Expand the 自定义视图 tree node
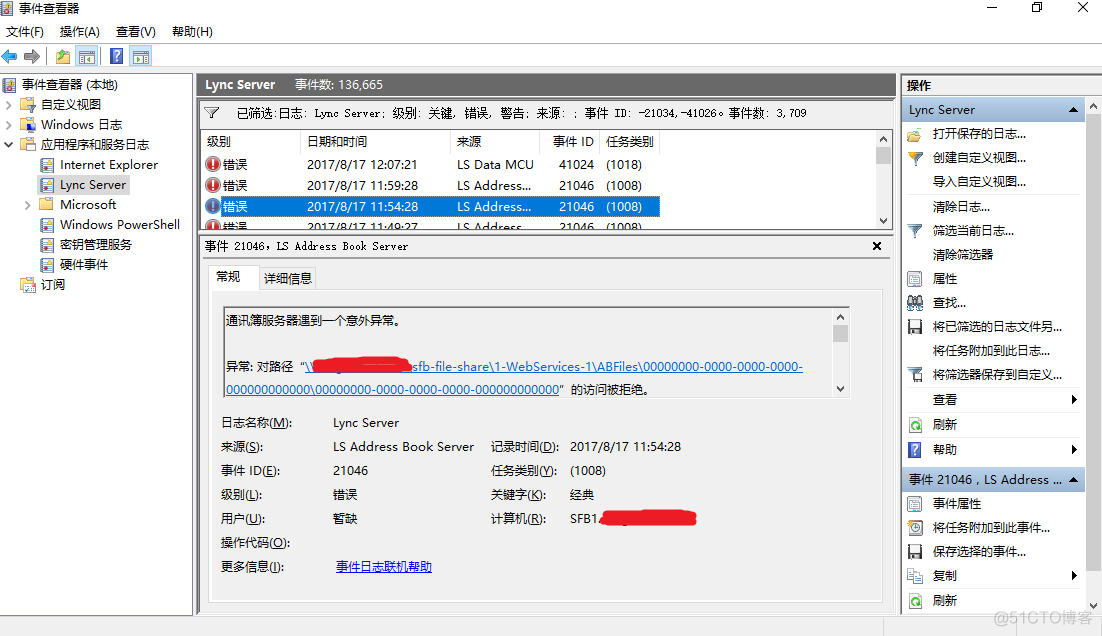1102x636 pixels. (x=8, y=105)
